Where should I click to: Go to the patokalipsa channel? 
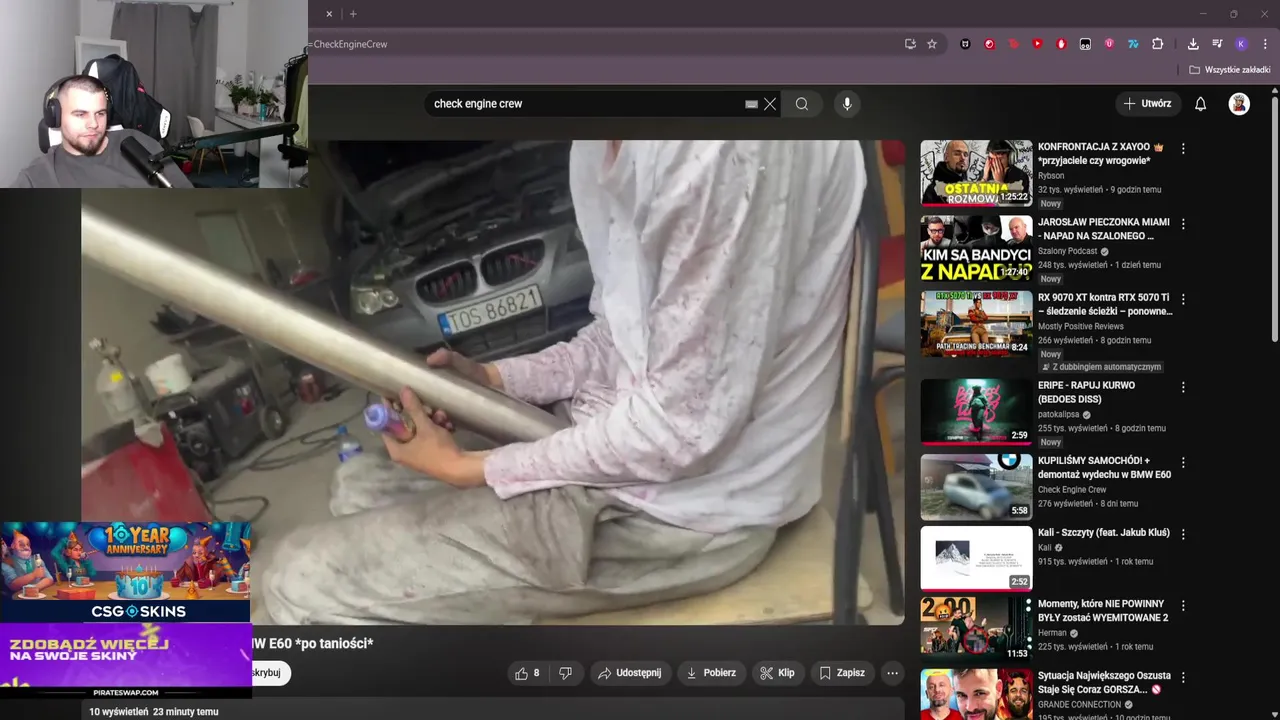pyautogui.click(x=1059, y=414)
